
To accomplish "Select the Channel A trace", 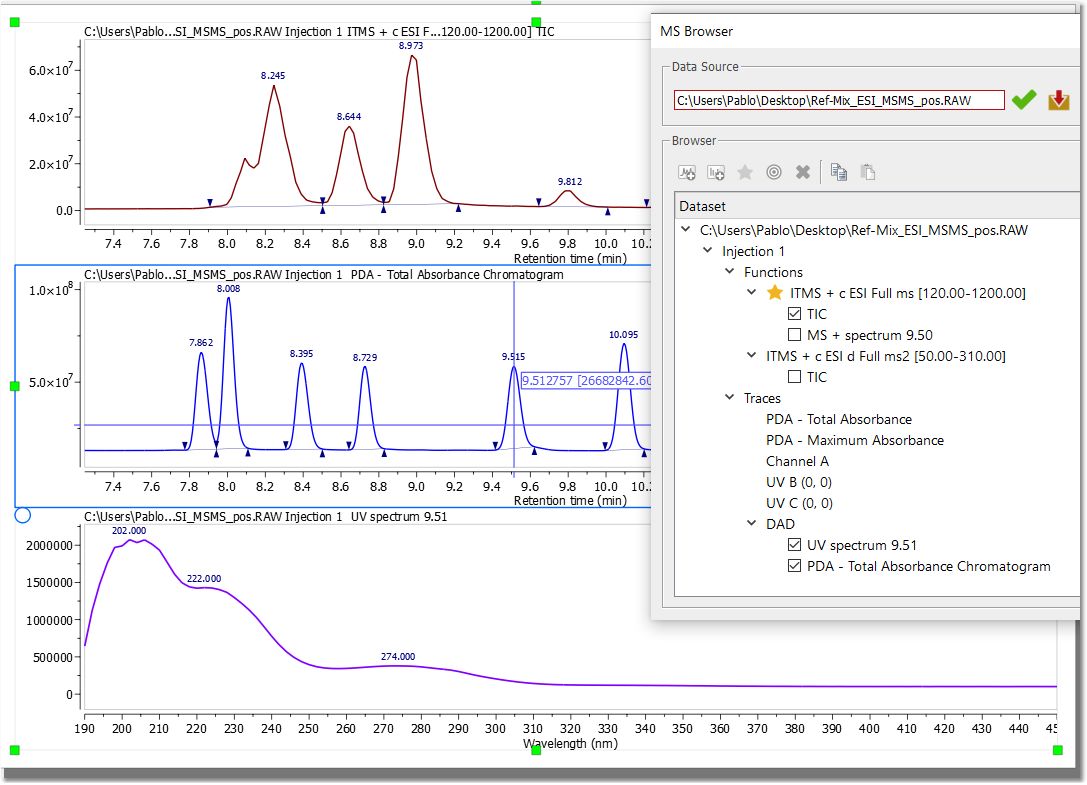I will [797, 461].
